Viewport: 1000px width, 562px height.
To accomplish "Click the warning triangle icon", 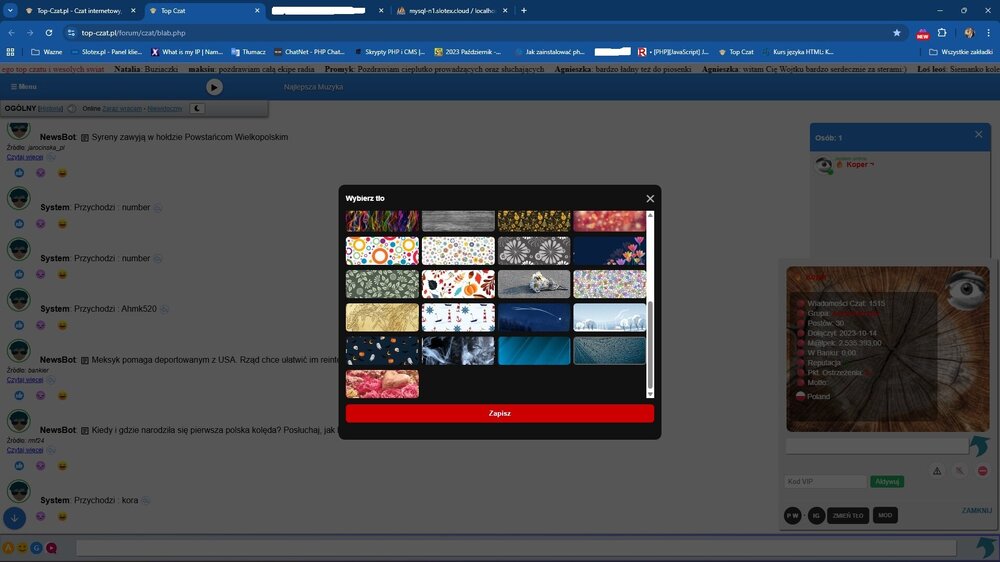I will 937,471.
